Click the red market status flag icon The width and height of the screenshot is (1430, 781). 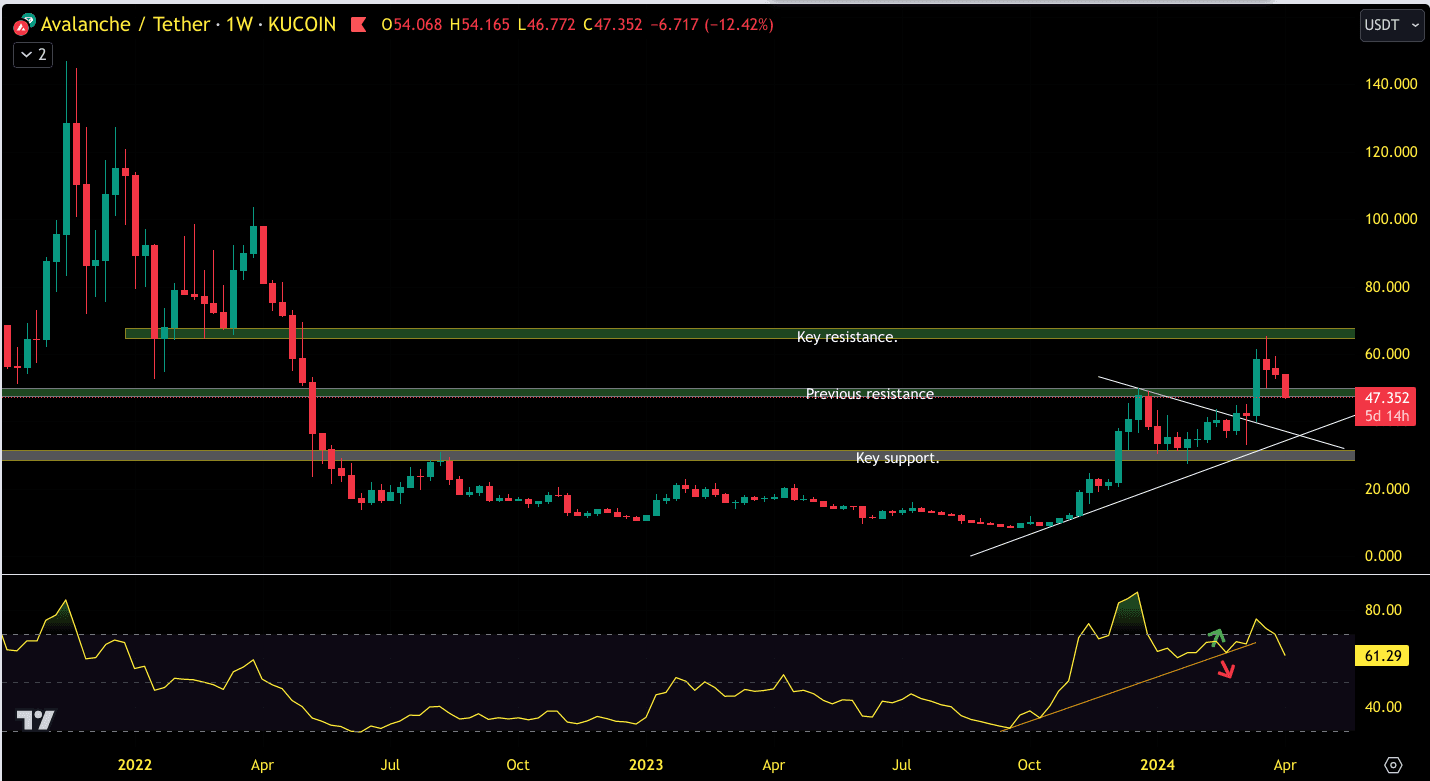358,25
